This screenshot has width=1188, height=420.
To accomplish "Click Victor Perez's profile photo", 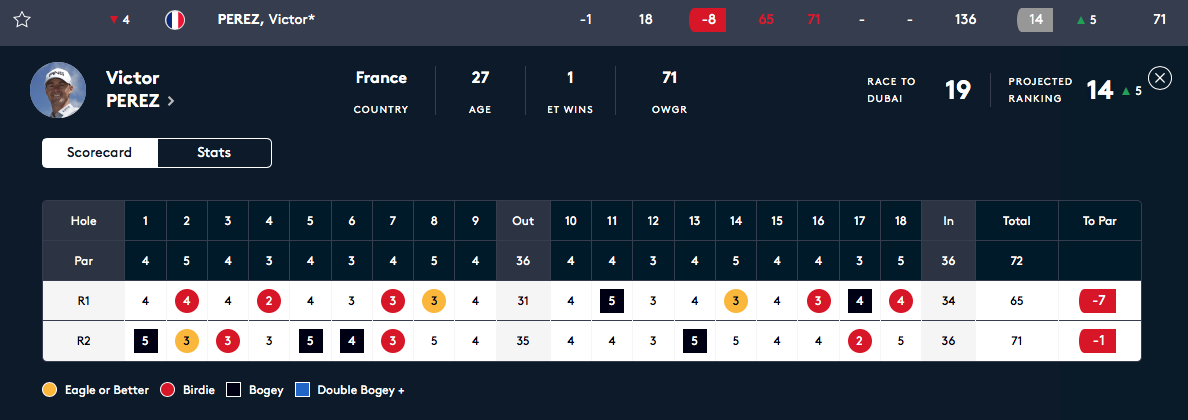I will [58, 90].
